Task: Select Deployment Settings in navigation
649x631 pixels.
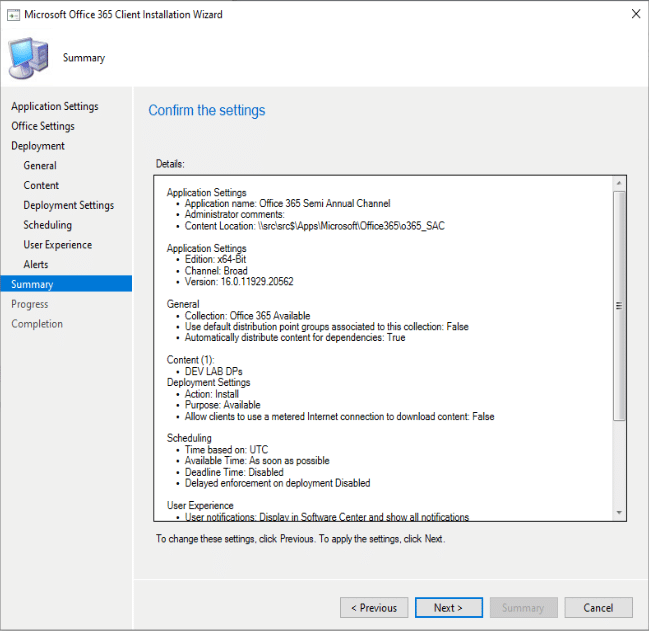Action: [x=68, y=205]
